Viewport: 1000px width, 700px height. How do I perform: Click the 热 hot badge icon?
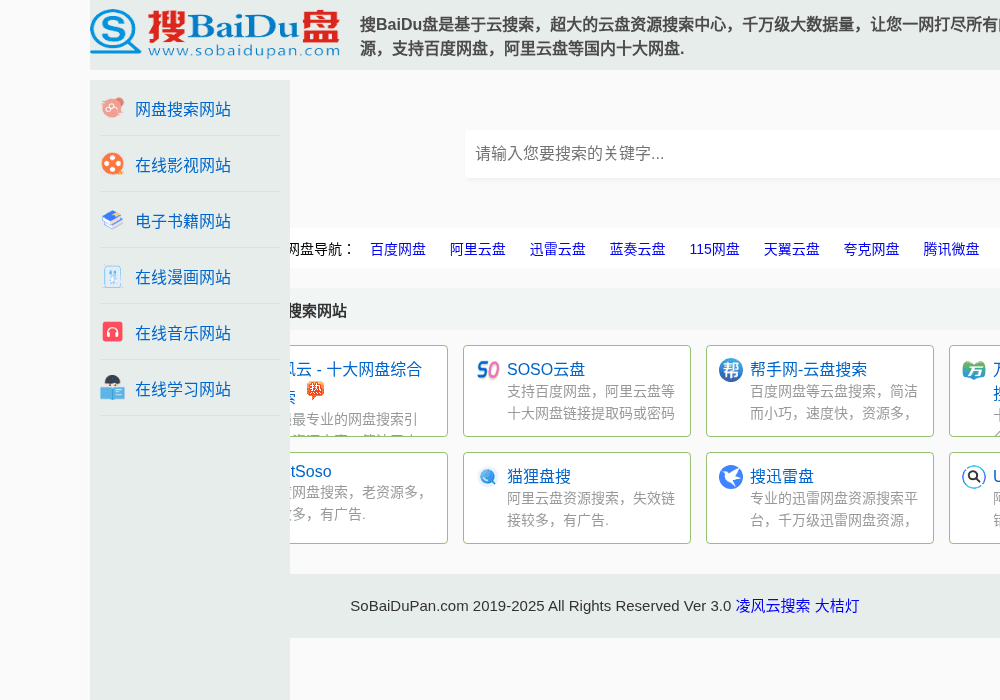pos(315,390)
